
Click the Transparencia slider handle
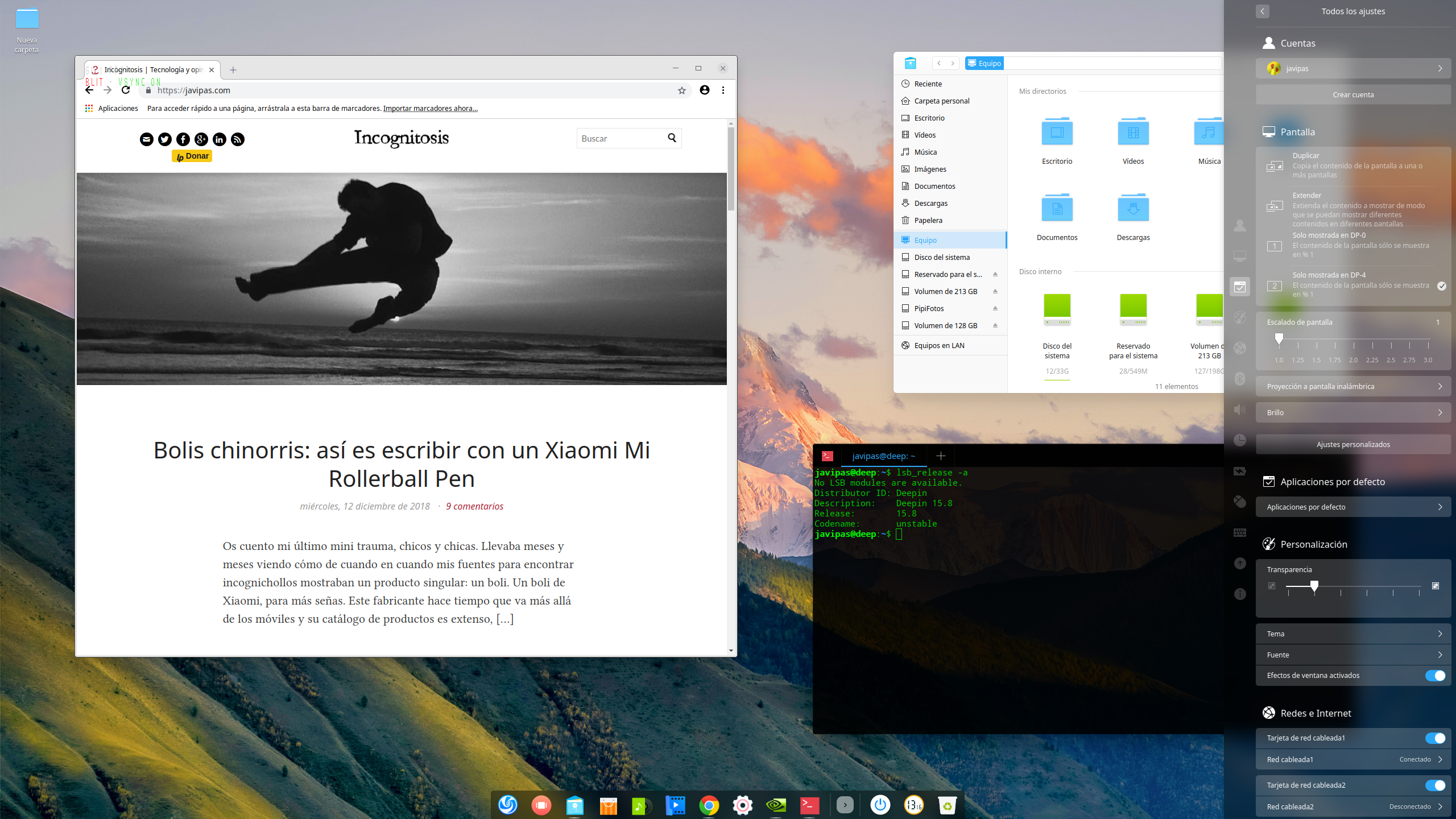[1314, 586]
